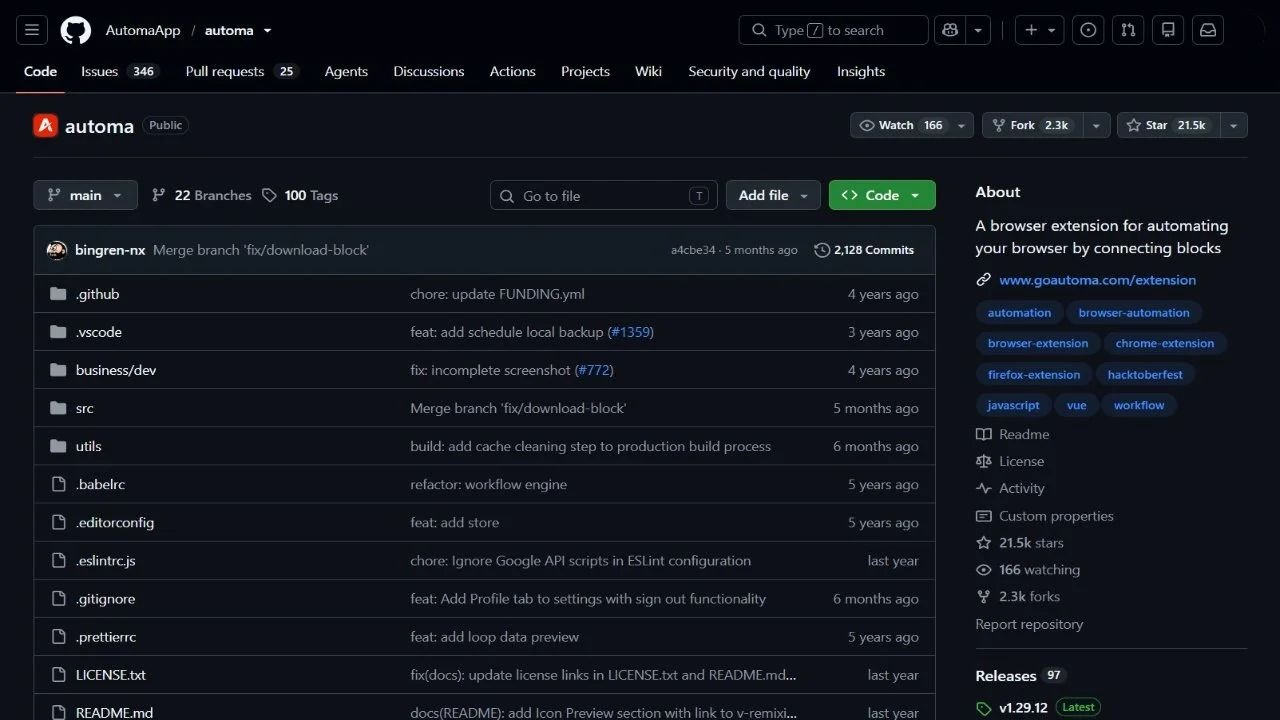The image size is (1280, 720).
Task: Open the Actions tab
Action: (x=513, y=71)
